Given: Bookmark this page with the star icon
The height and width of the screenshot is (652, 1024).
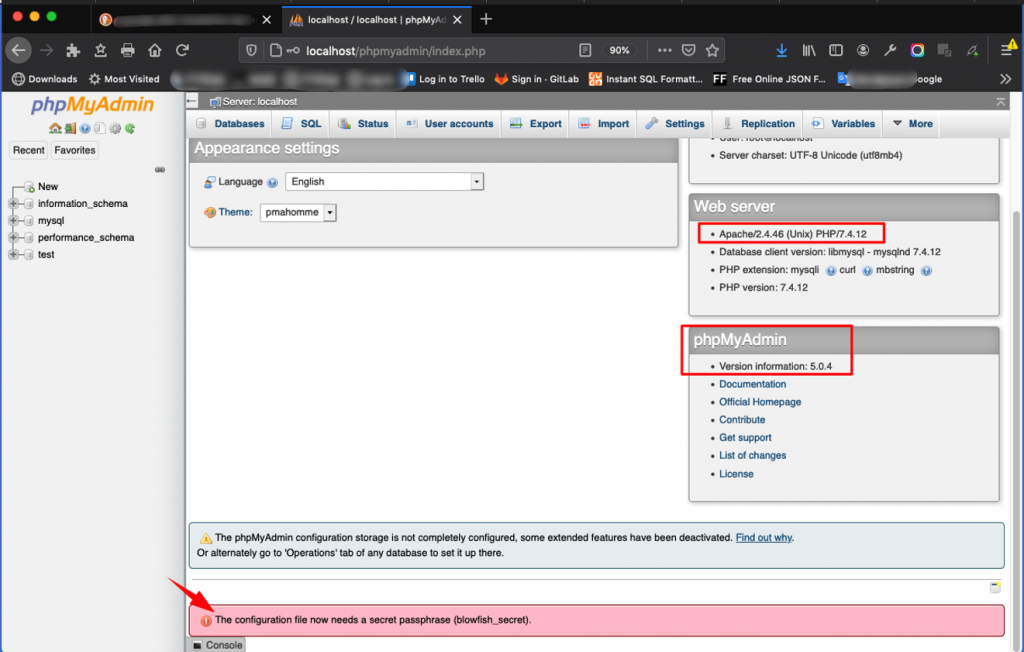Looking at the screenshot, I should click(x=712, y=50).
